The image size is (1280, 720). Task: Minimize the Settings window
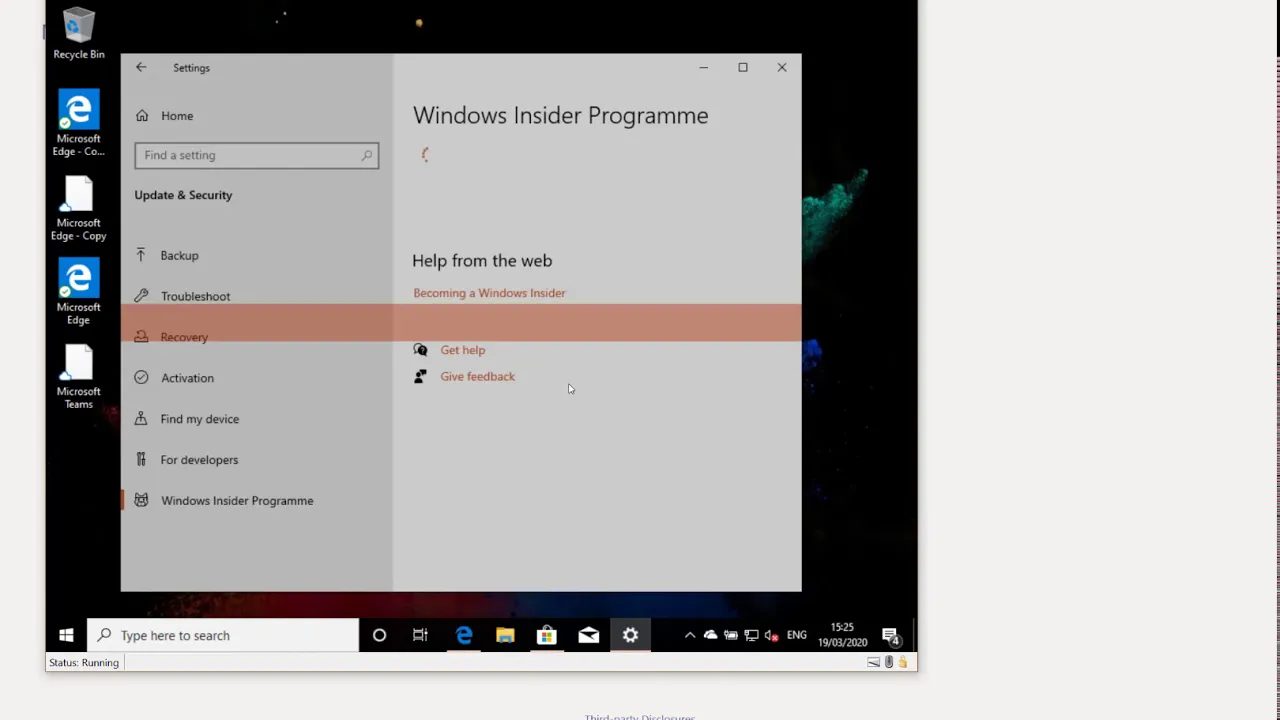pyautogui.click(x=703, y=67)
